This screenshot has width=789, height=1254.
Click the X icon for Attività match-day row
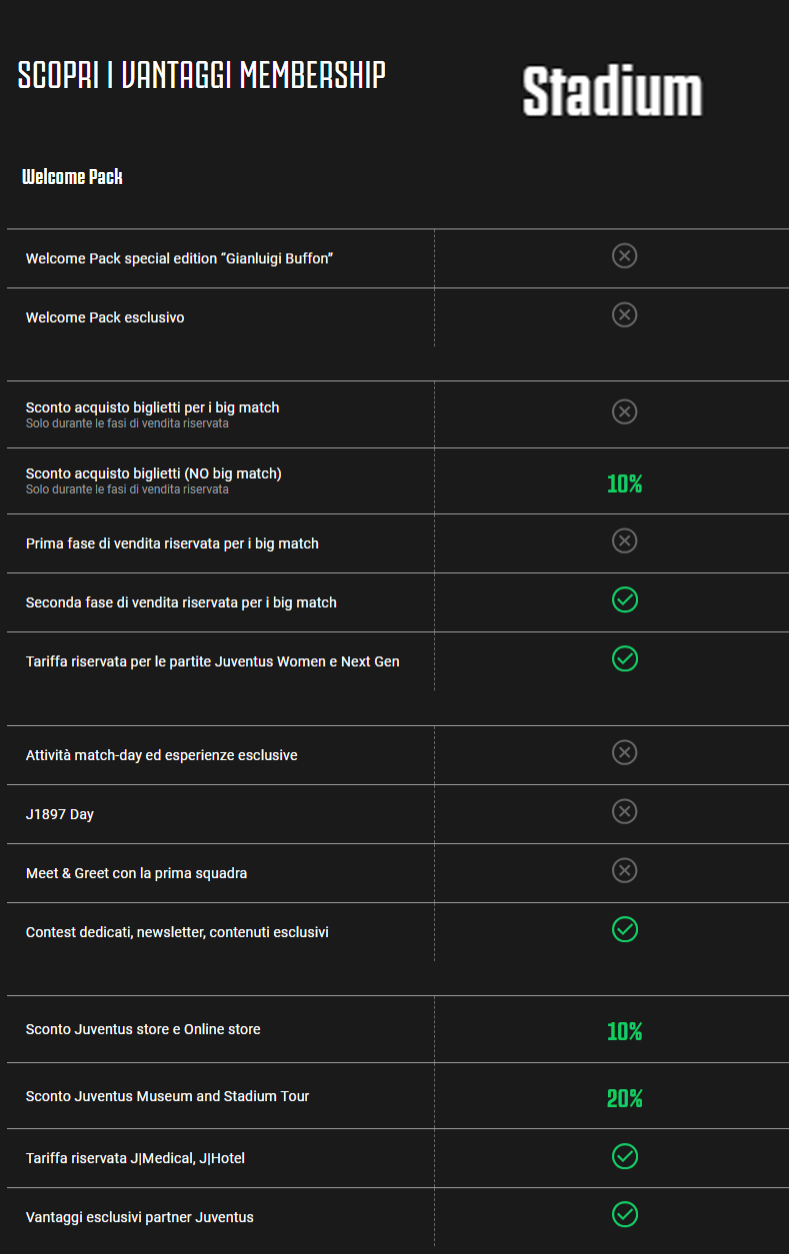pyautogui.click(x=625, y=753)
